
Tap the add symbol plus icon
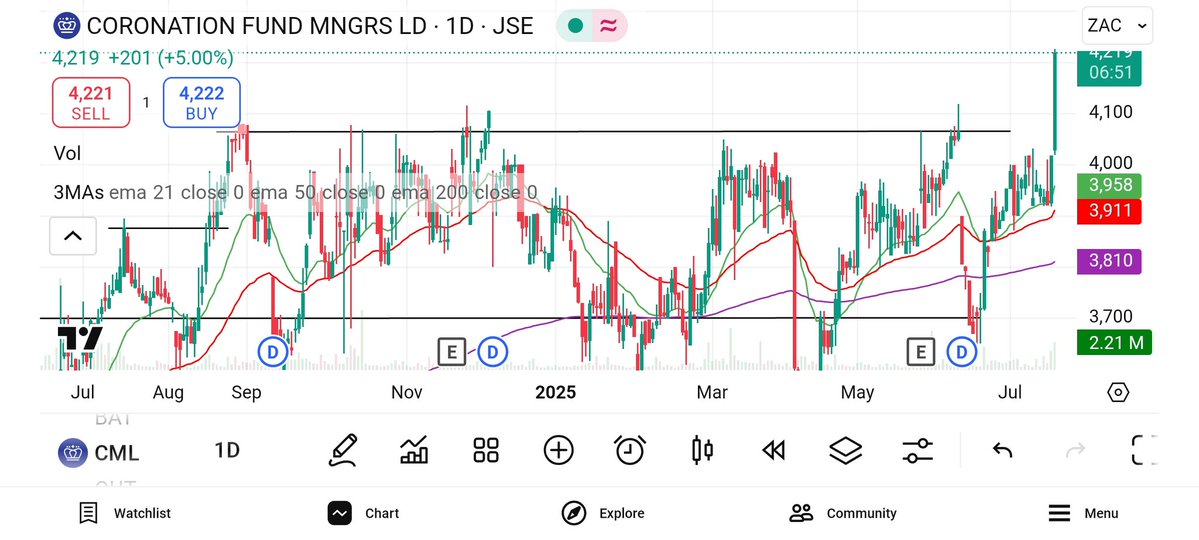click(x=558, y=450)
